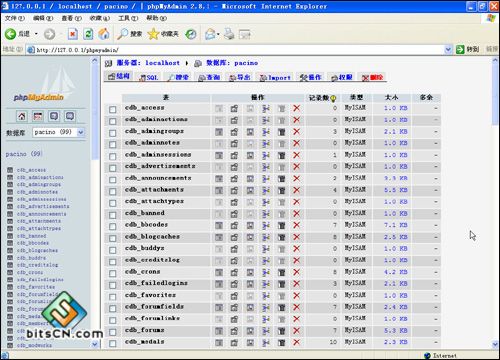The height and width of the screenshot is (360, 500).
Task: Open the Back button history dropdown arrow
Action: coord(36,34)
